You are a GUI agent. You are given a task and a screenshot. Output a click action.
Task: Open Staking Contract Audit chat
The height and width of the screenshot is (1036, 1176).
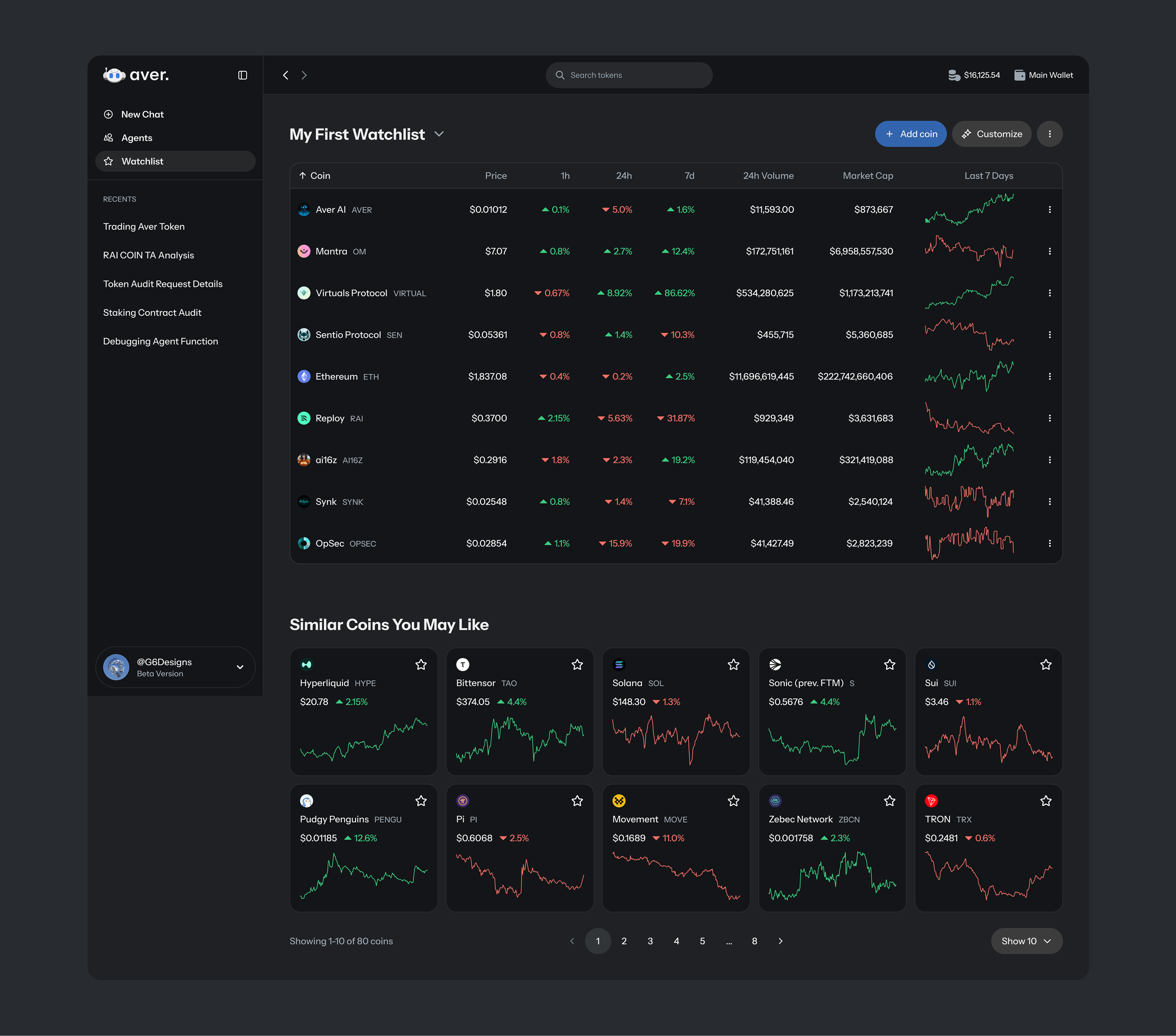[153, 313]
